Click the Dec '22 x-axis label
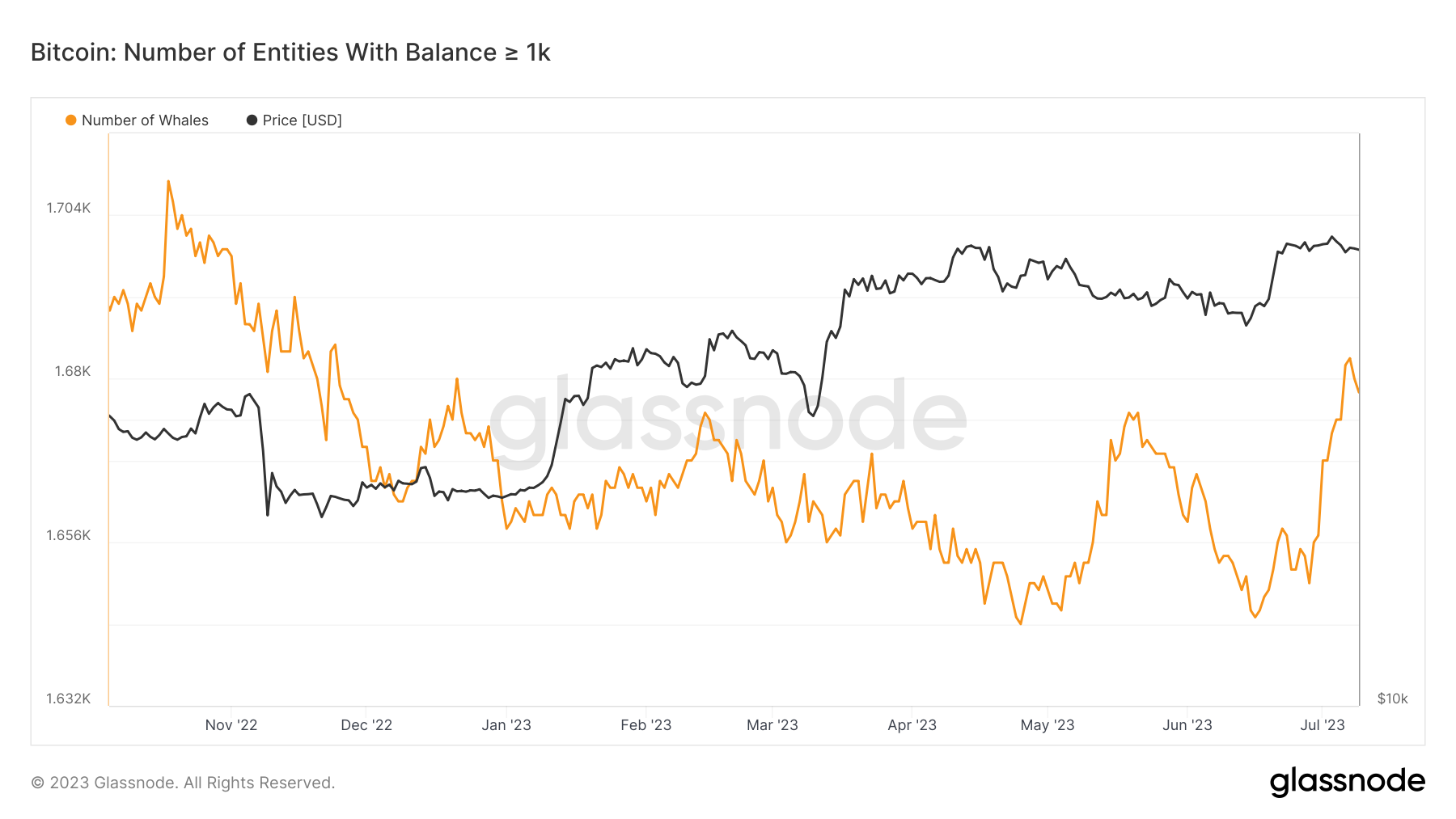 366,725
